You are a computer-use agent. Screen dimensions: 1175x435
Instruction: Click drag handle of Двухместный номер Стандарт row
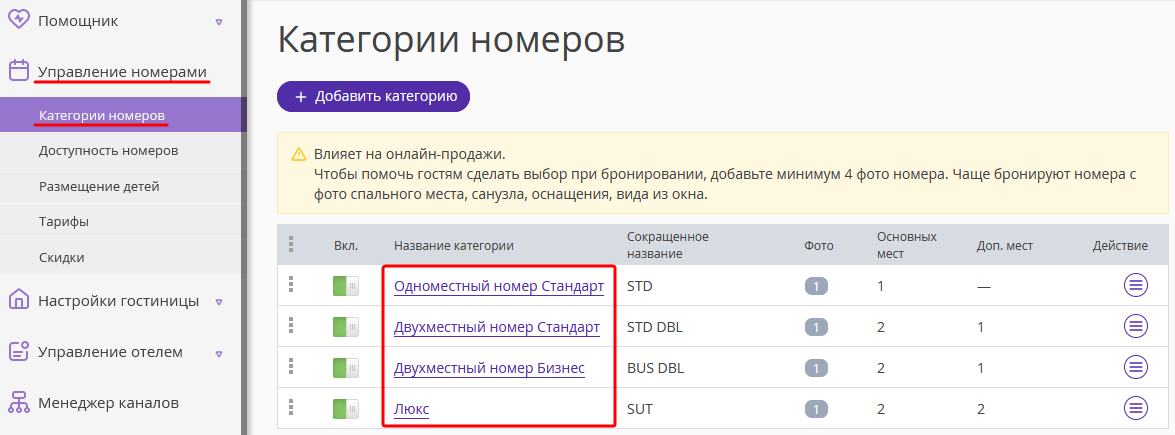click(291, 326)
